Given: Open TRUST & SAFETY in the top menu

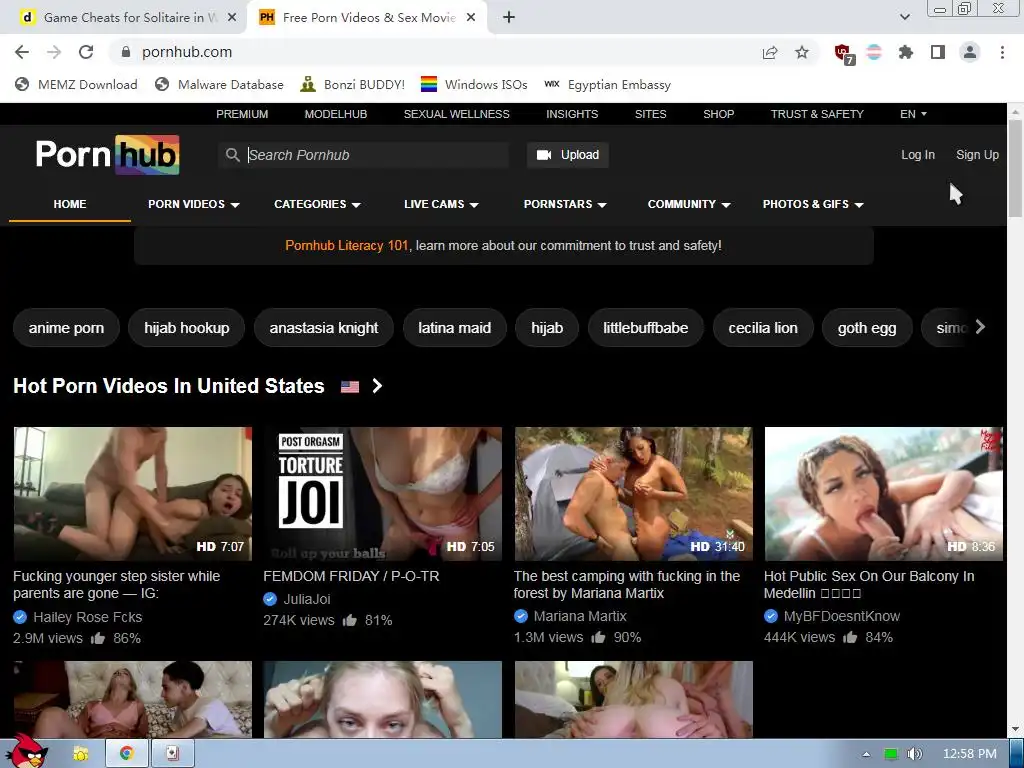Looking at the screenshot, I should tap(817, 114).
